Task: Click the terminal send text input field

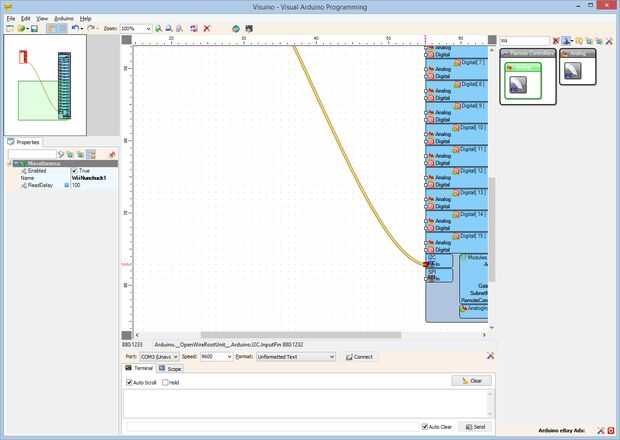Action: (x=272, y=427)
